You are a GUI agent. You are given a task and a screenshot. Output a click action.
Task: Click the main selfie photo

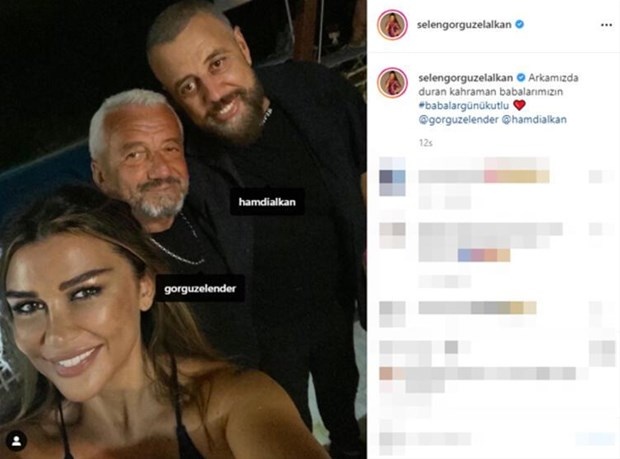(x=183, y=229)
